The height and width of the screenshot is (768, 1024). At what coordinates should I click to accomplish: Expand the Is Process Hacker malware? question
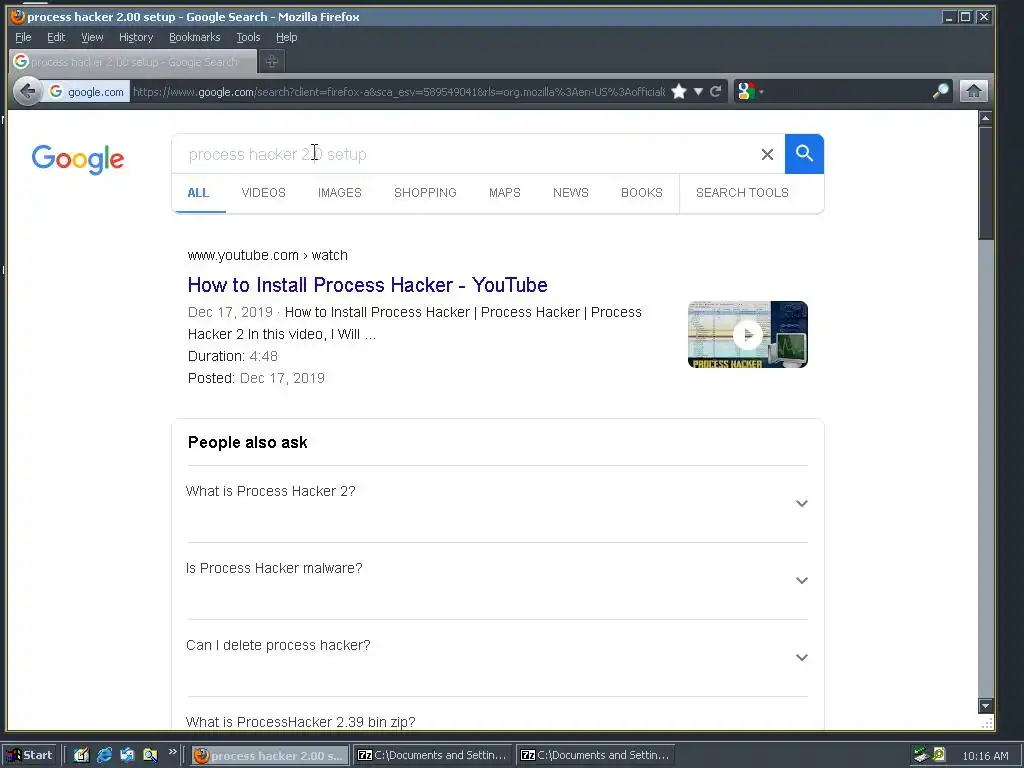click(x=498, y=581)
